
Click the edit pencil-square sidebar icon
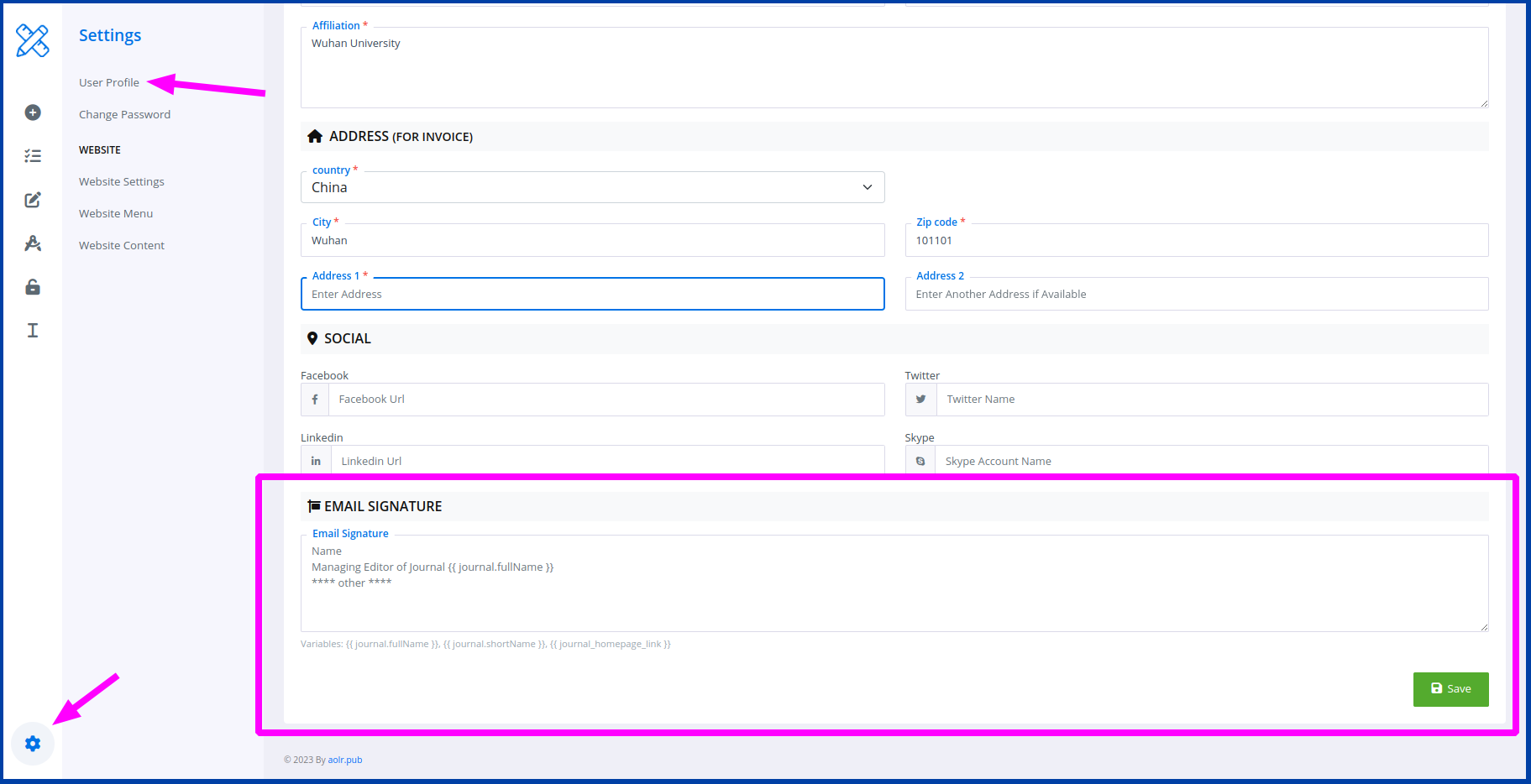point(33,200)
